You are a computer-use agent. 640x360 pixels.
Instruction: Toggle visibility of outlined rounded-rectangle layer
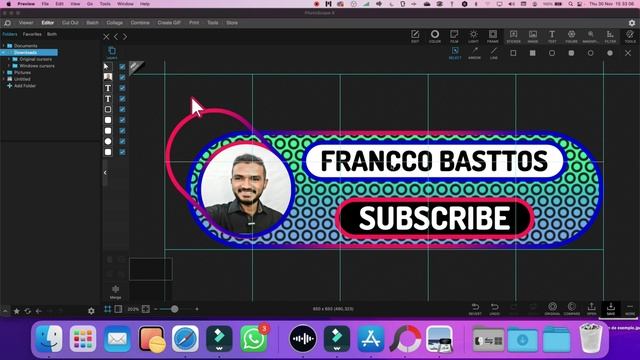coord(122,109)
